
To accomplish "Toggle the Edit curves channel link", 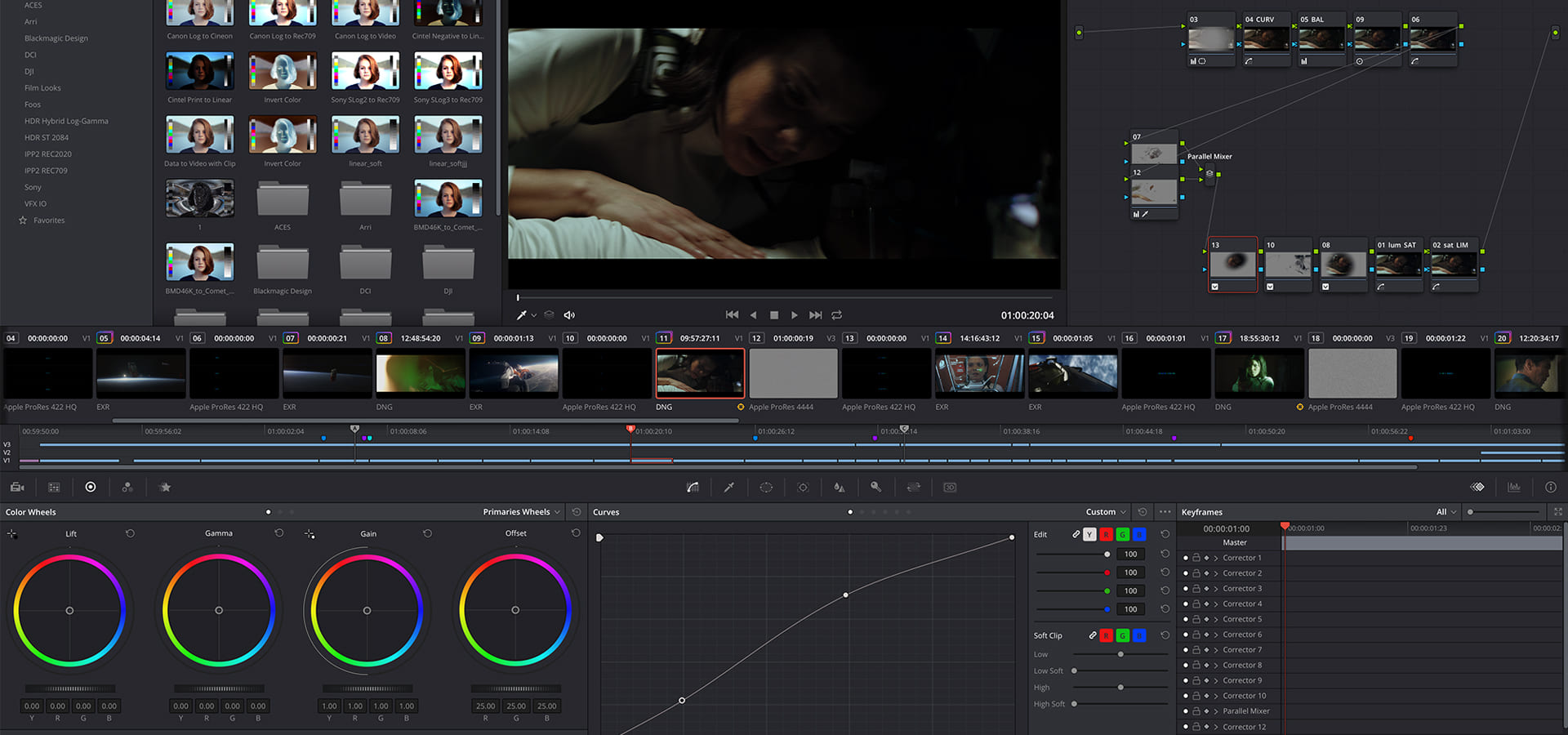I will coord(1076,534).
